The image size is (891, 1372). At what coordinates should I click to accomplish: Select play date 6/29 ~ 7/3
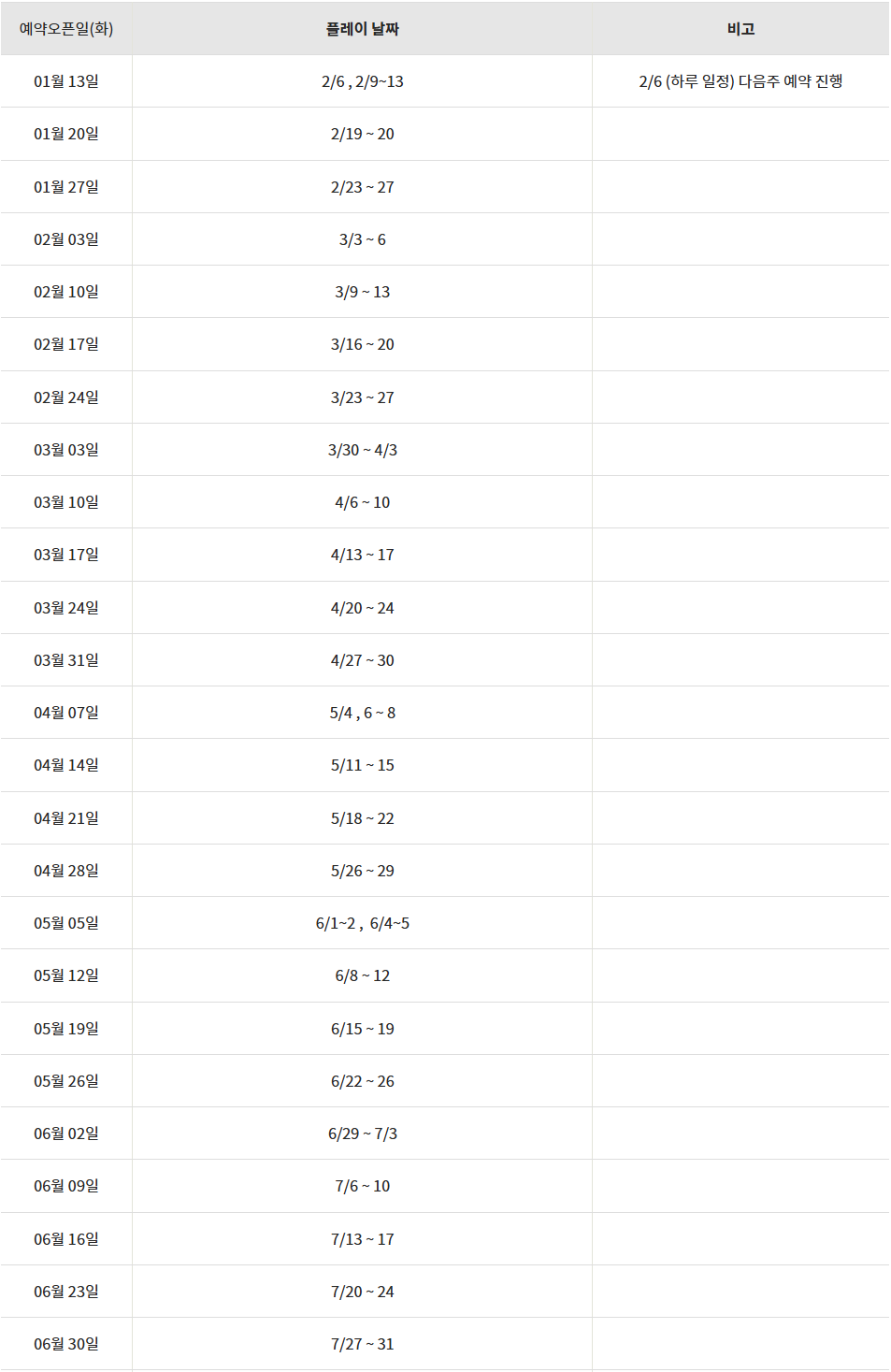point(362,1134)
